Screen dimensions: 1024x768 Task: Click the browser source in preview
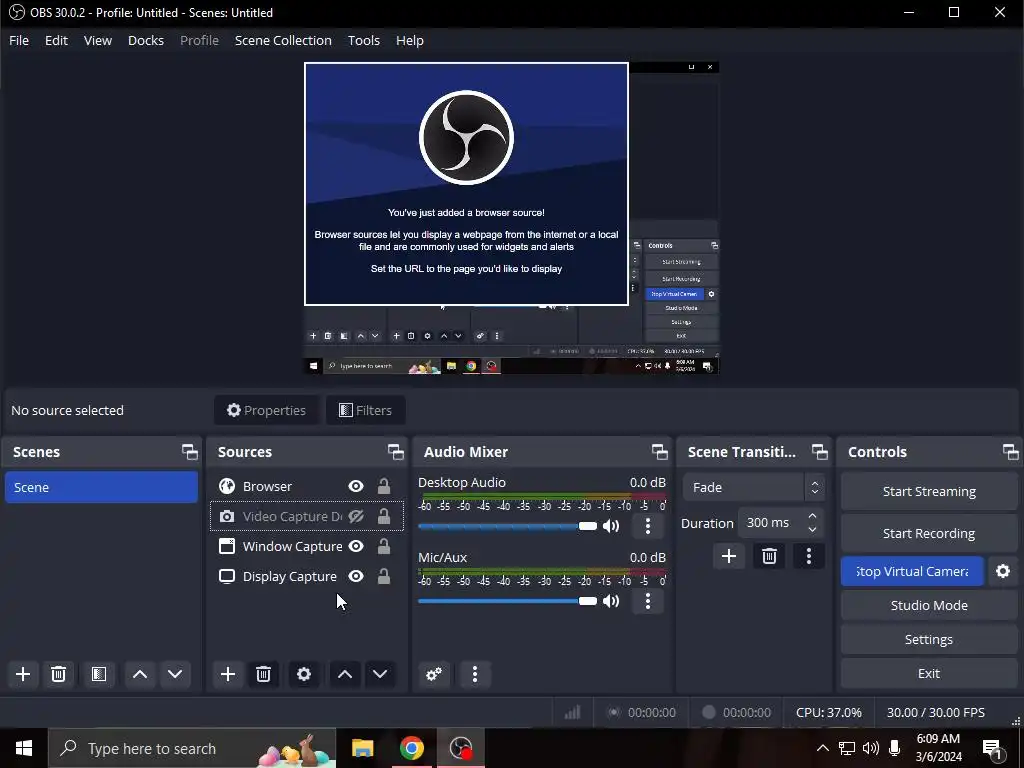click(x=466, y=184)
